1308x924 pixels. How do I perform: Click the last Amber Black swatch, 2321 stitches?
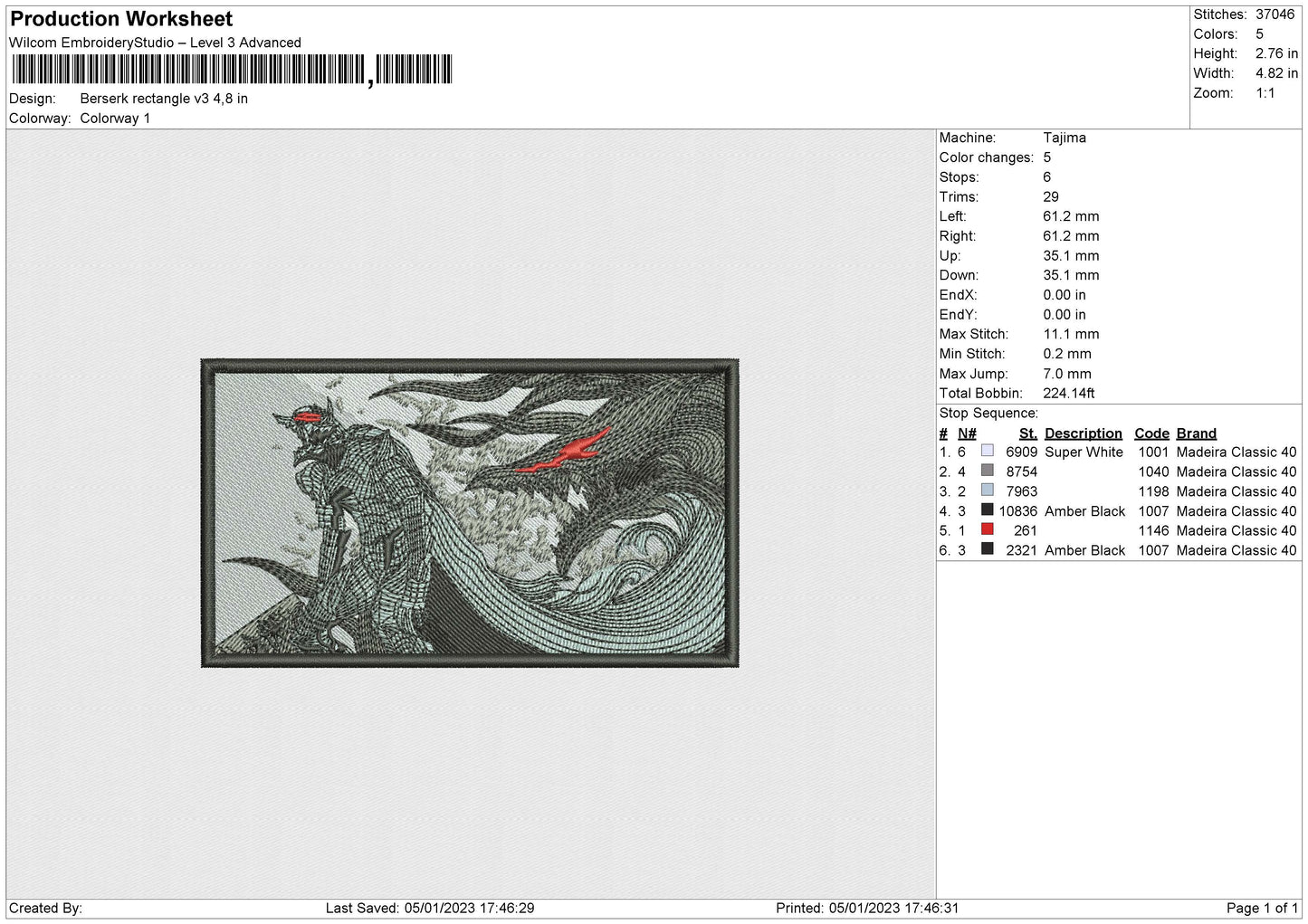[988, 549]
